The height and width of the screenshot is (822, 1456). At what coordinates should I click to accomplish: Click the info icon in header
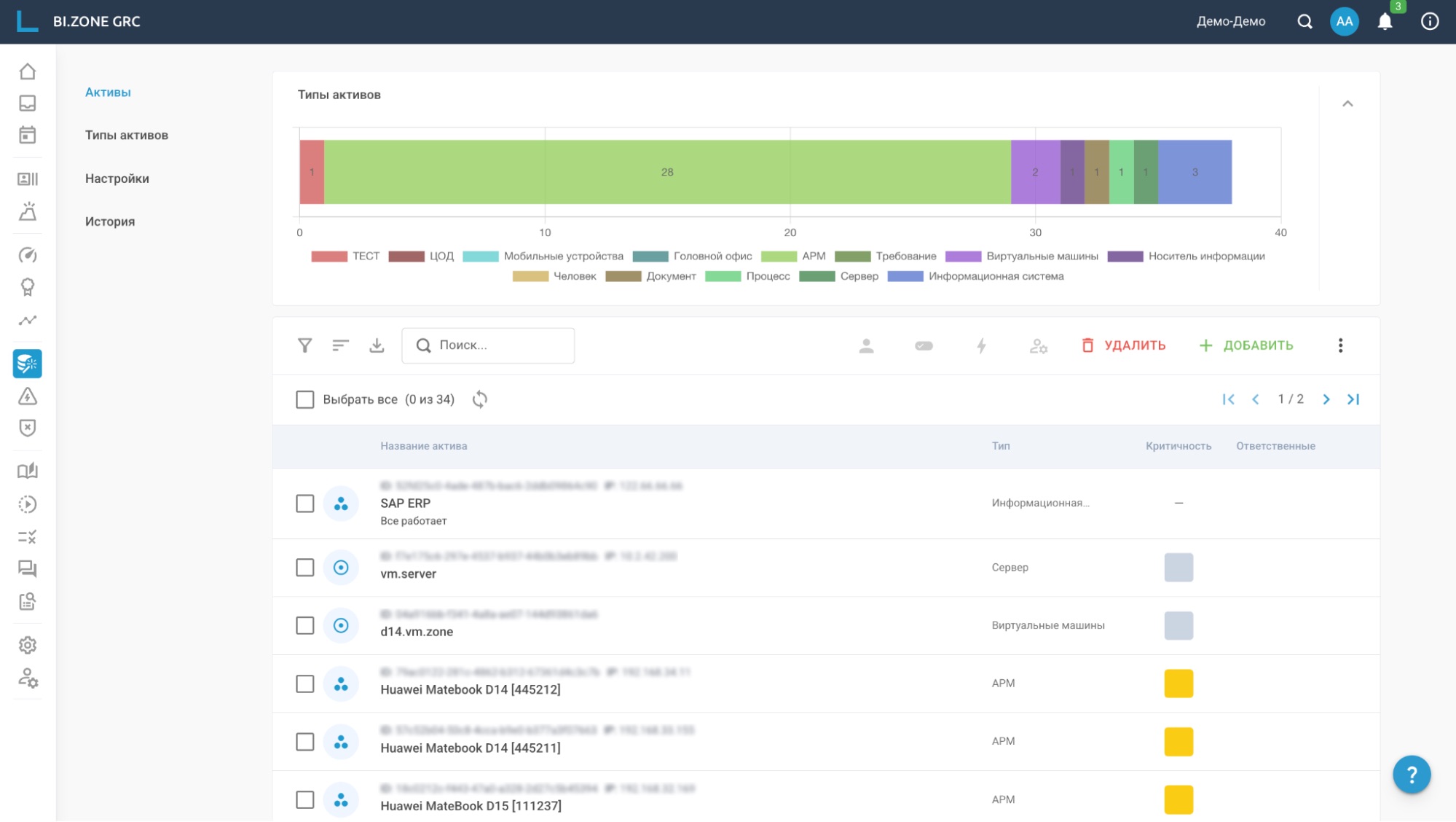(x=1430, y=22)
